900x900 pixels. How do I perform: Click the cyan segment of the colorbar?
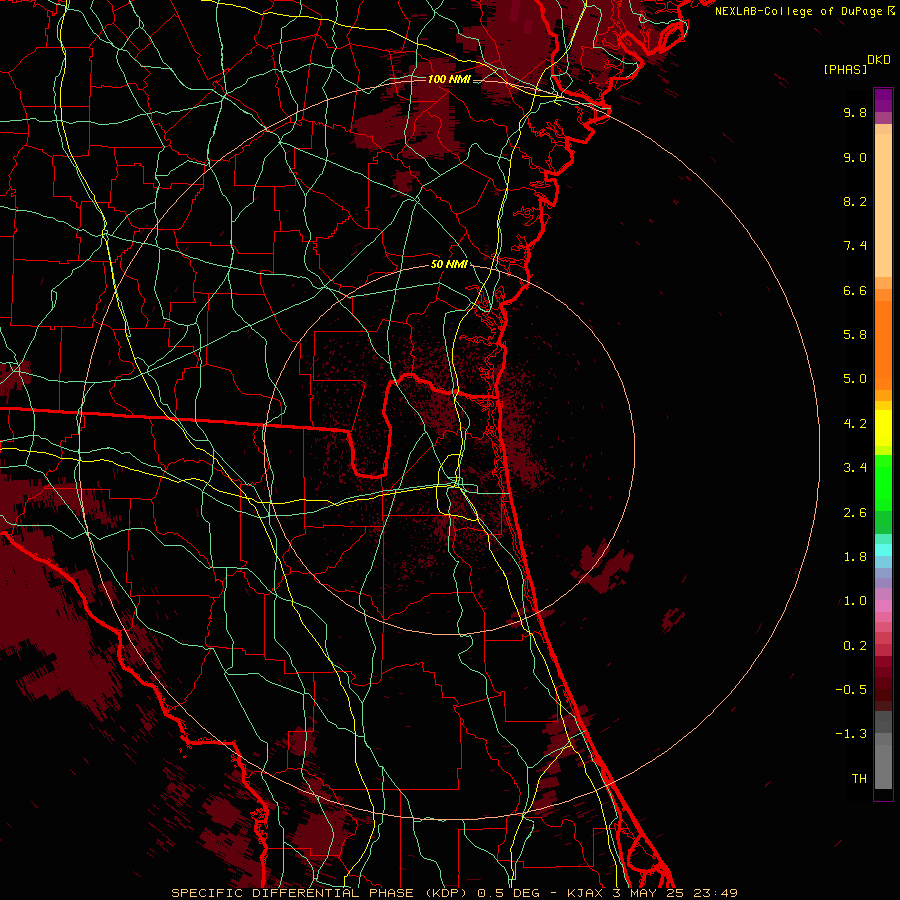pos(883,550)
